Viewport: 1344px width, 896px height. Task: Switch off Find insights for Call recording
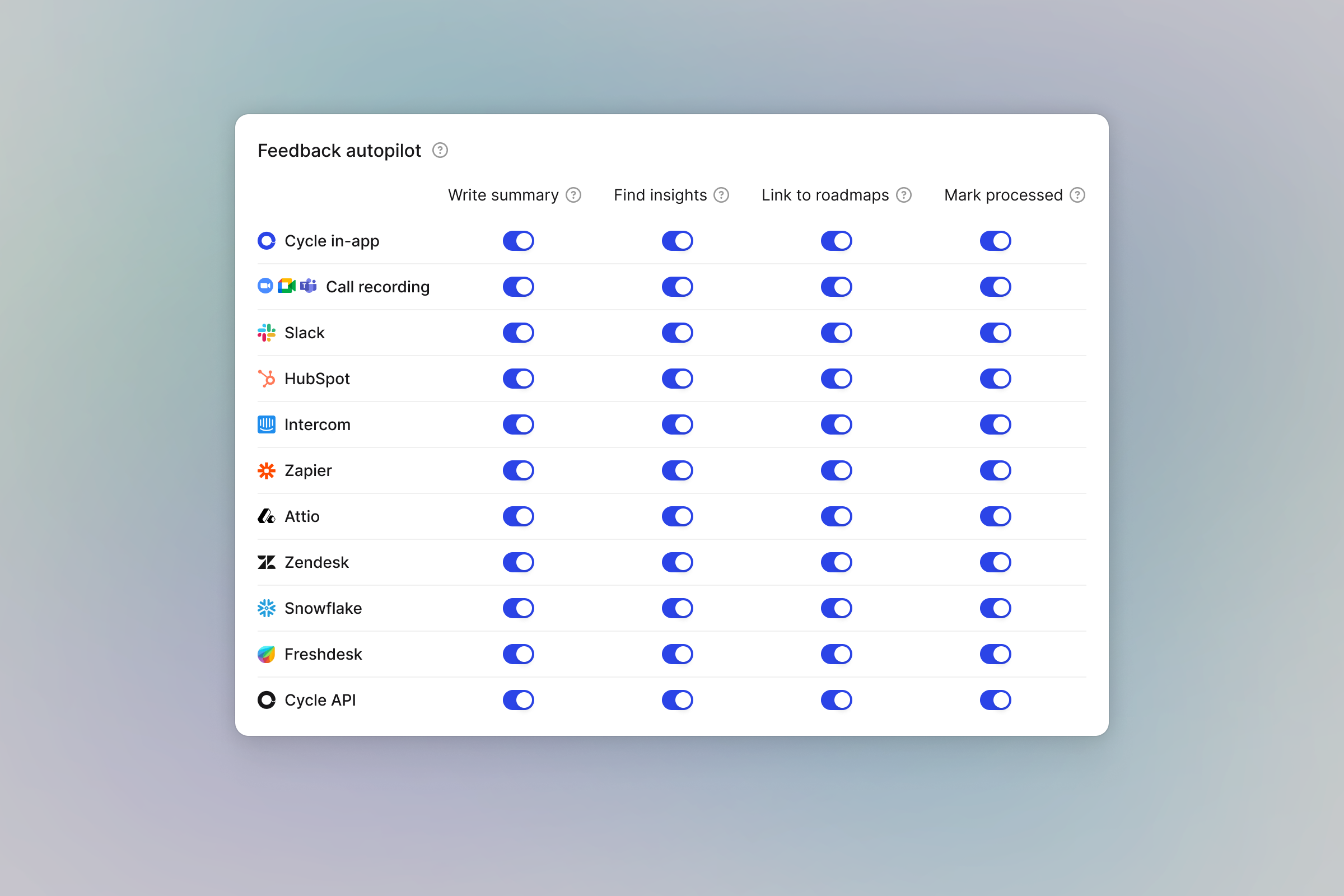pyautogui.click(x=678, y=287)
